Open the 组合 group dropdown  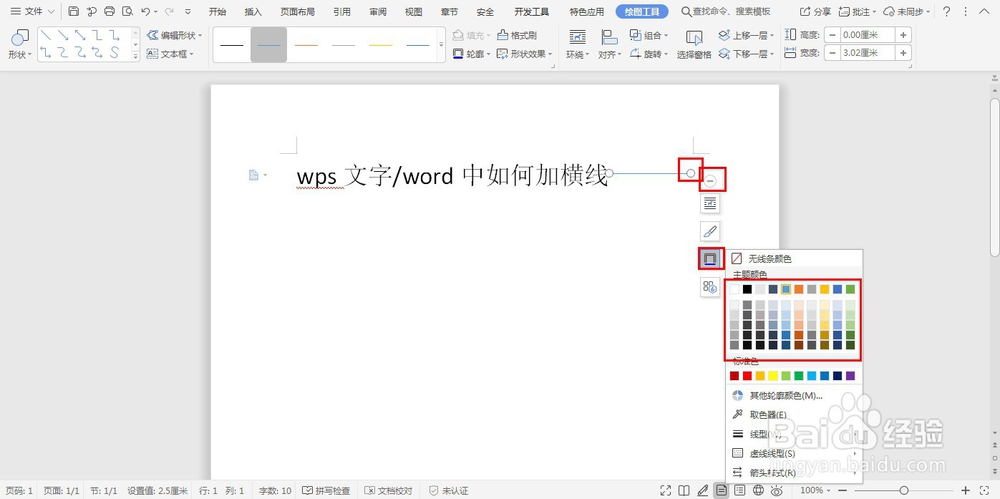(x=649, y=35)
